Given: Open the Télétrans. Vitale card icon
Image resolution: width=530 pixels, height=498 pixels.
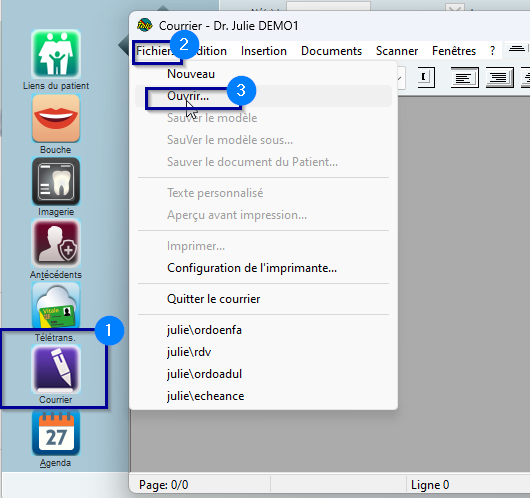Looking at the screenshot, I should coord(56,305).
